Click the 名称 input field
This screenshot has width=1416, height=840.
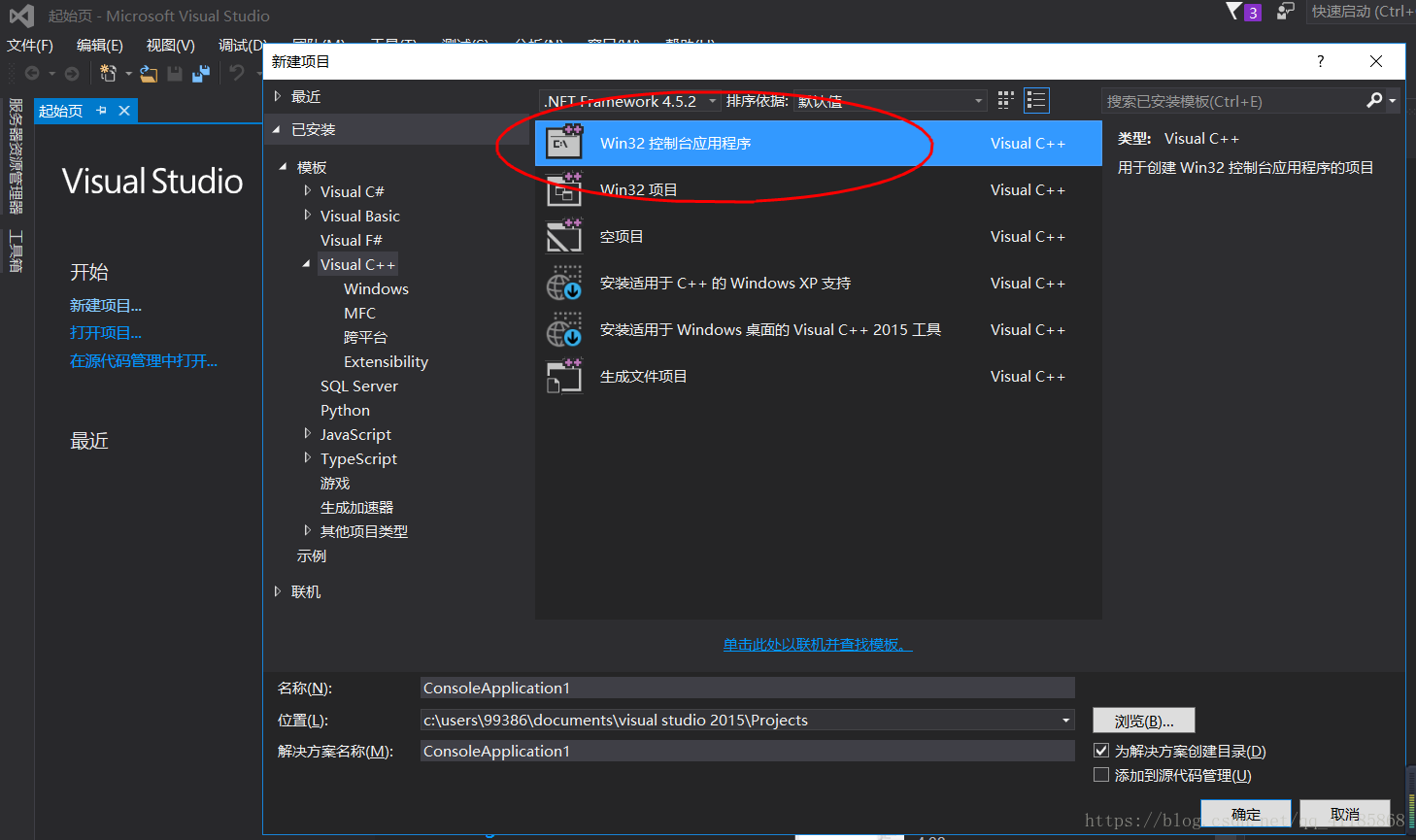(x=748, y=688)
